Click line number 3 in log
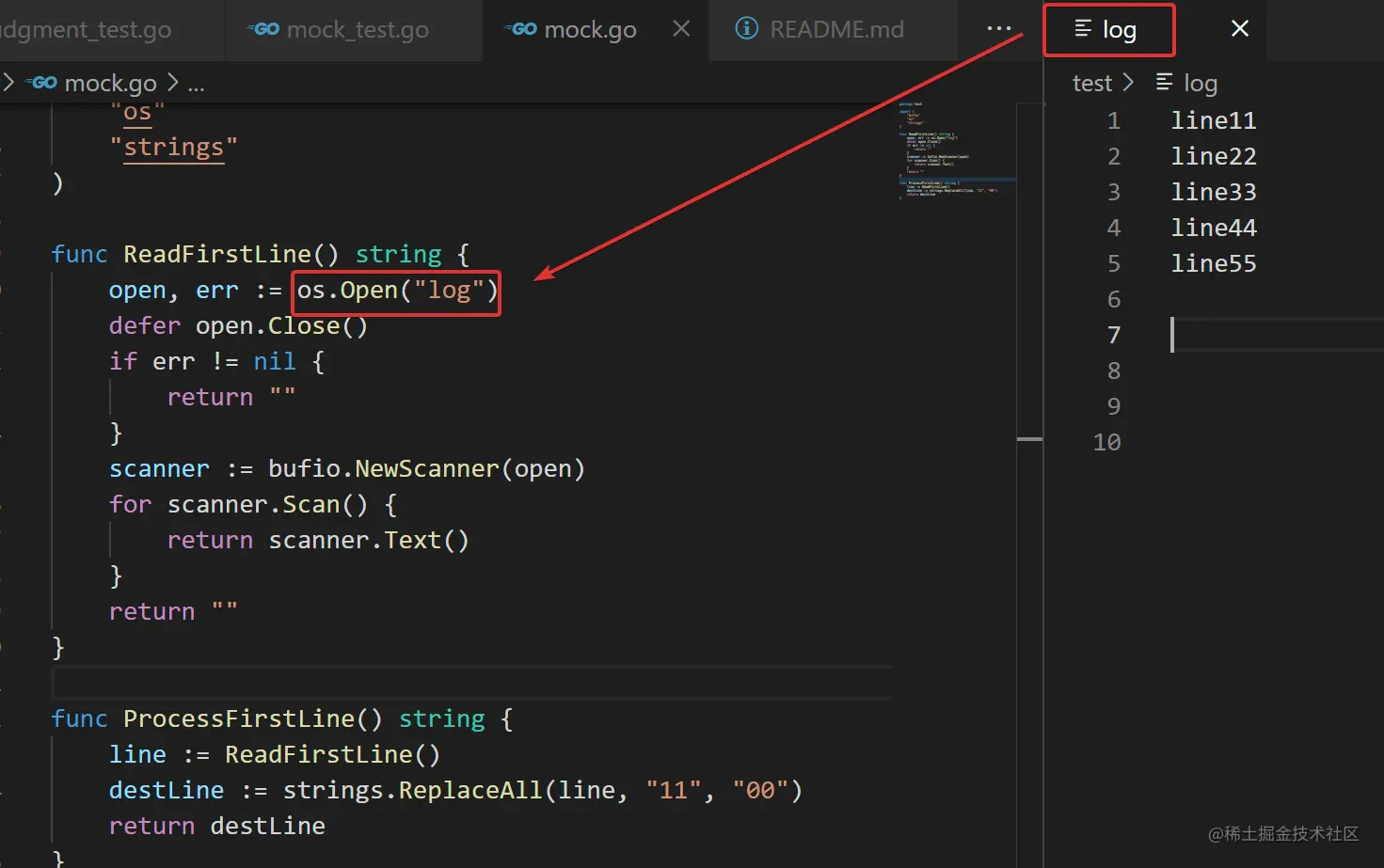The height and width of the screenshot is (868, 1384). (1114, 192)
